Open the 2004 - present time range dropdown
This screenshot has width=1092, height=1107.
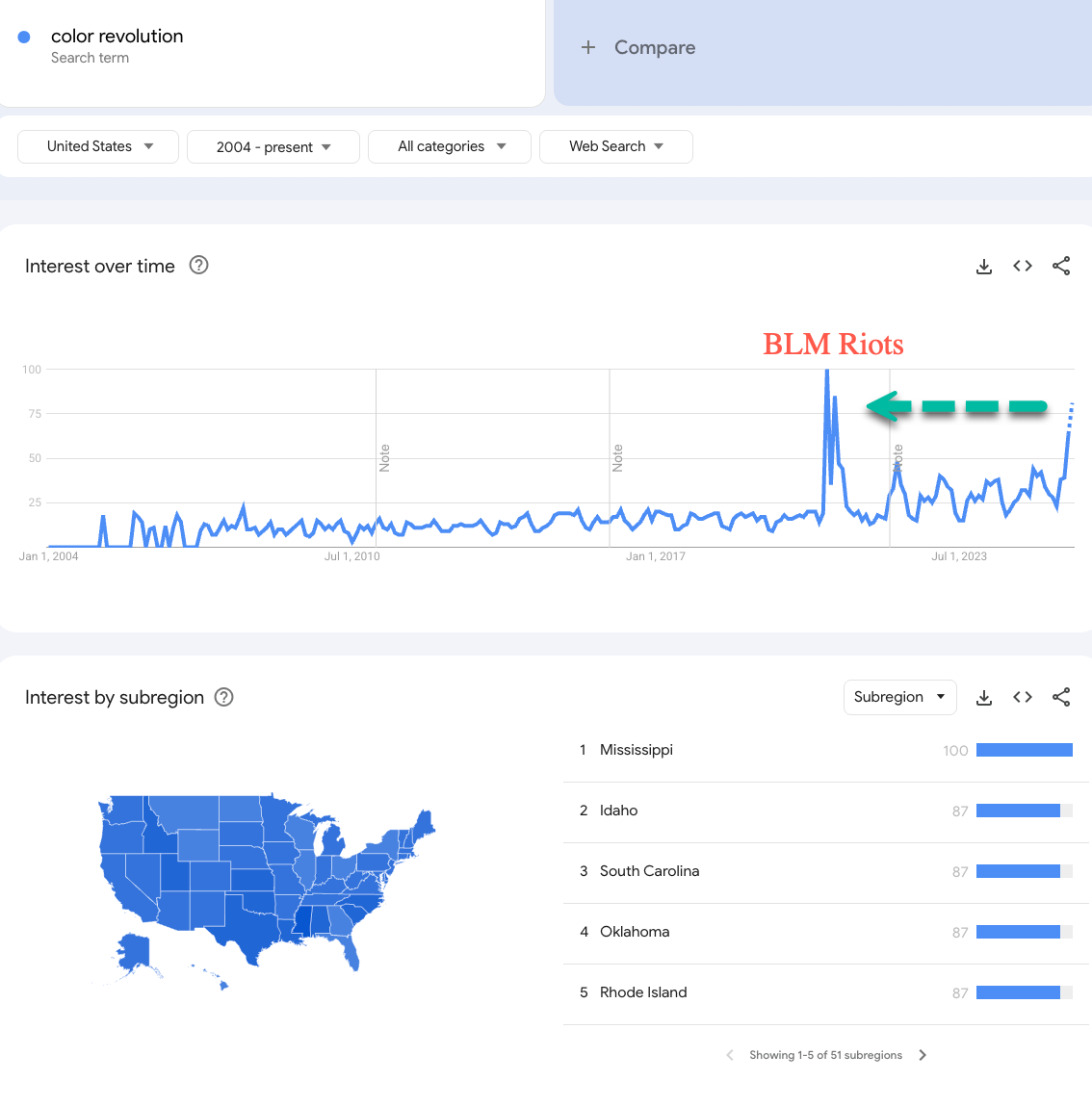273,147
